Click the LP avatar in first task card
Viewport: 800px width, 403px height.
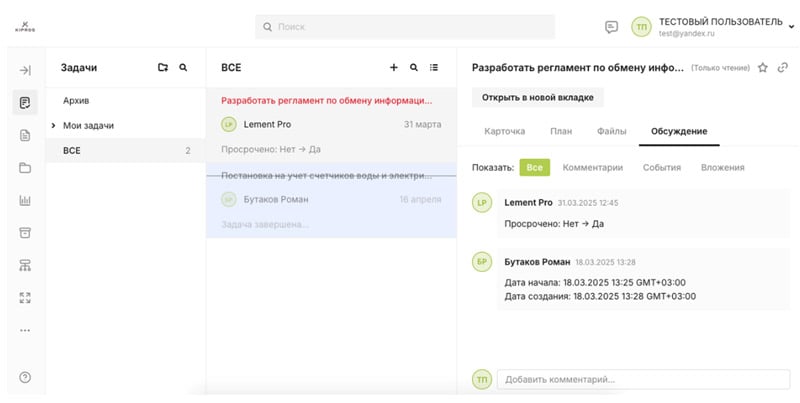(229, 124)
